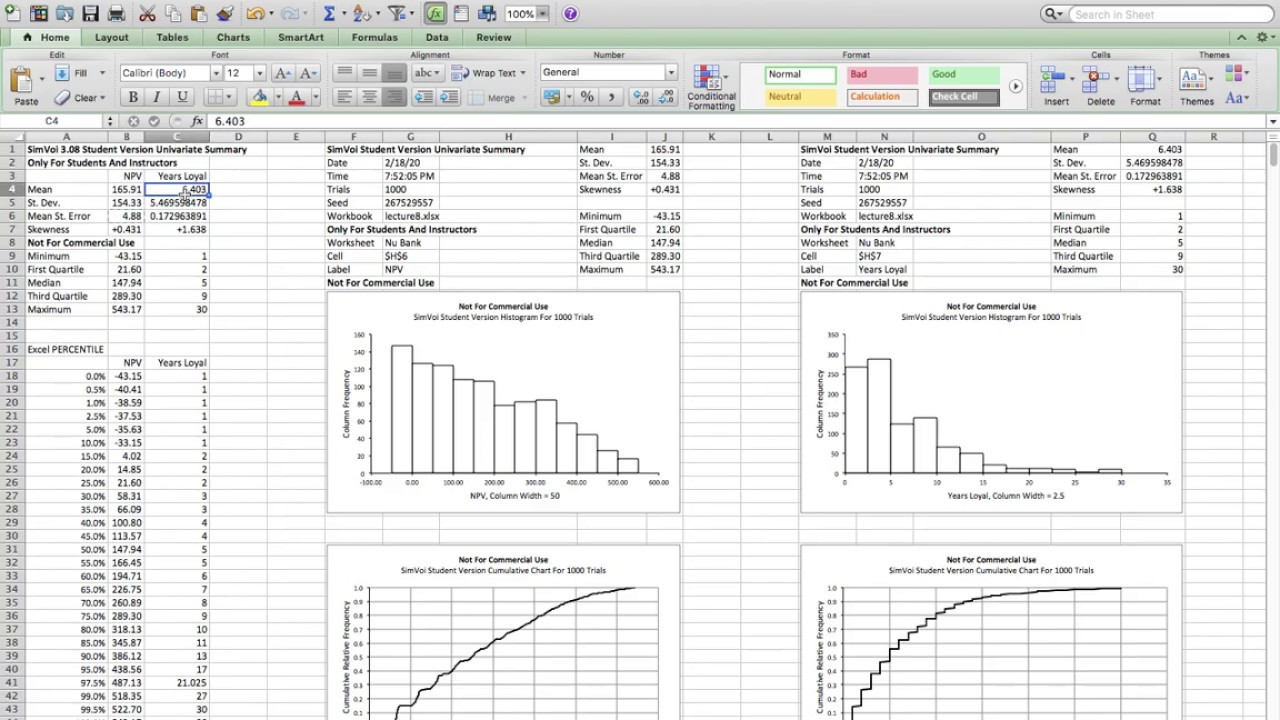Image resolution: width=1280 pixels, height=720 pixels.
Task: Click the AutoSum sigma icon
Action: point(329,14)
